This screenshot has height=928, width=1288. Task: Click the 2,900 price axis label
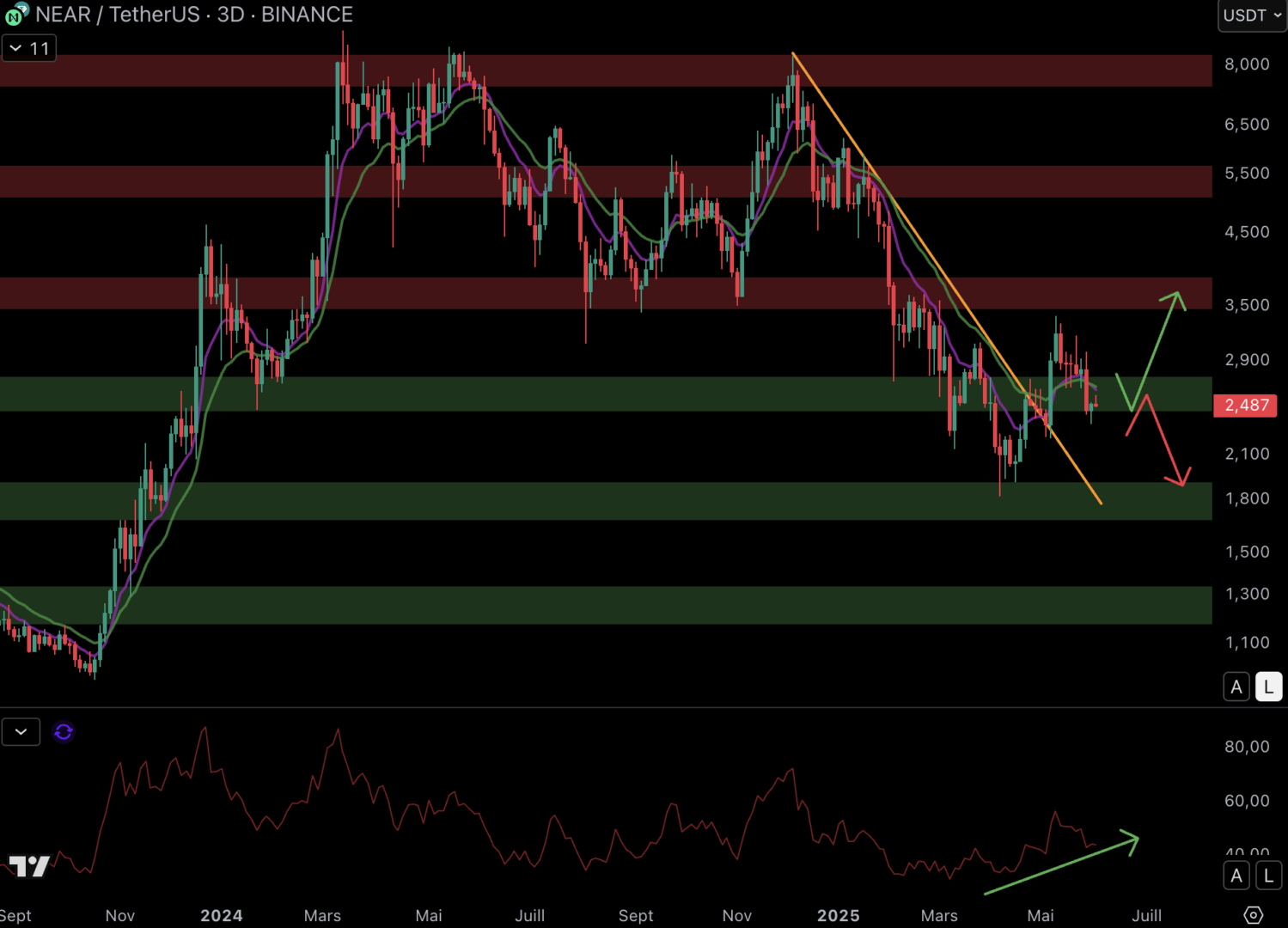tap(1247, 360)
